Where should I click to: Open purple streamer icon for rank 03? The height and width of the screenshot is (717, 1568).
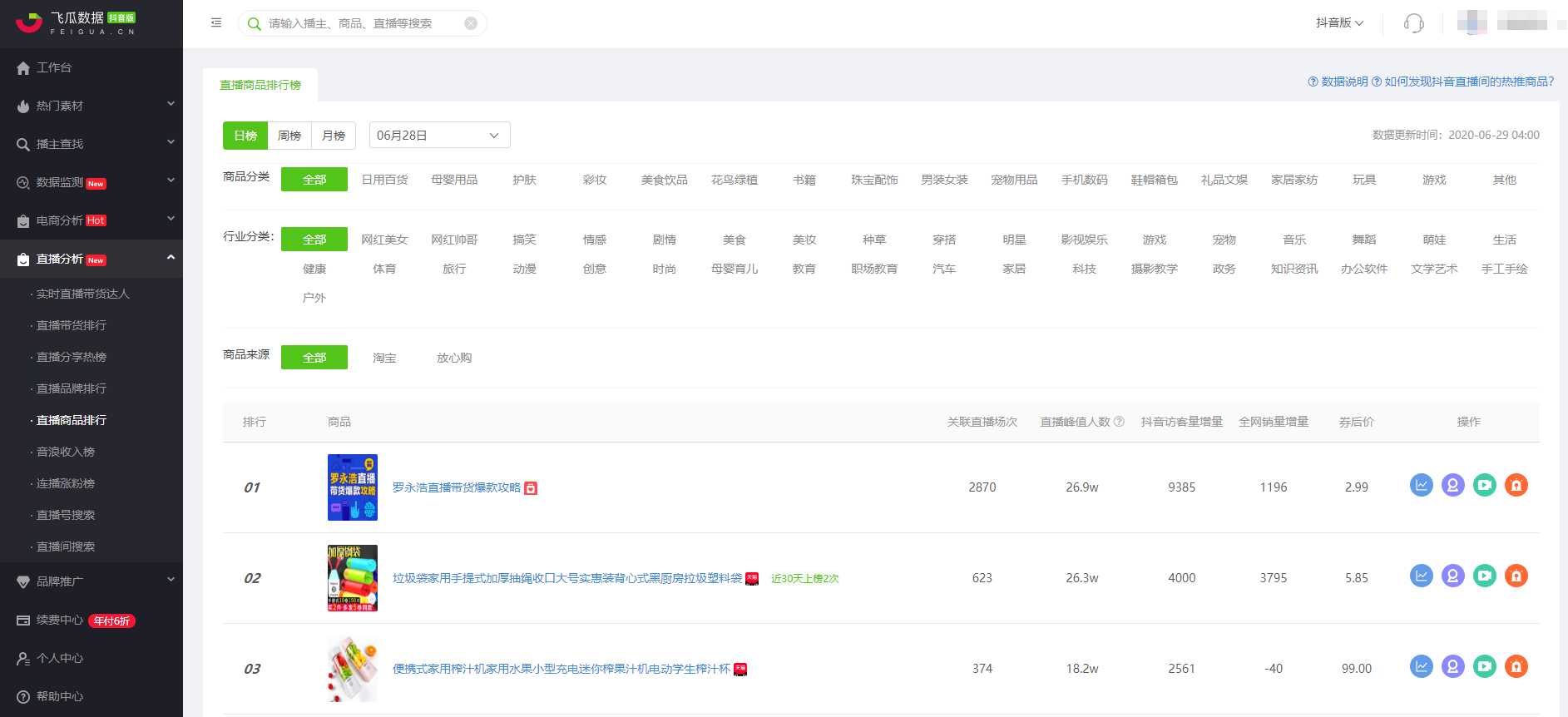[x=1453, y=666]
